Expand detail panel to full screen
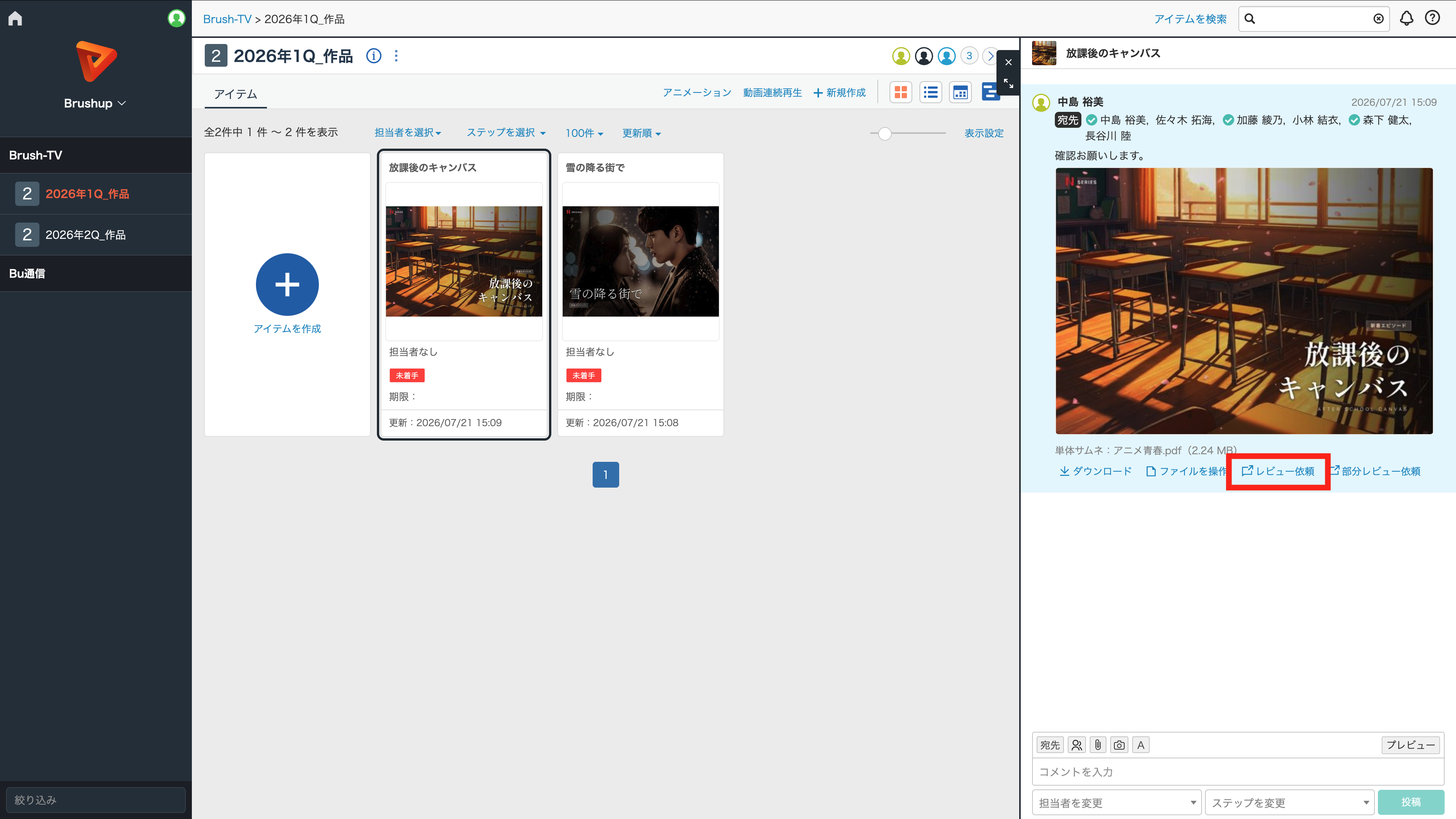 pyautogui.click(x=1008, y=84)
